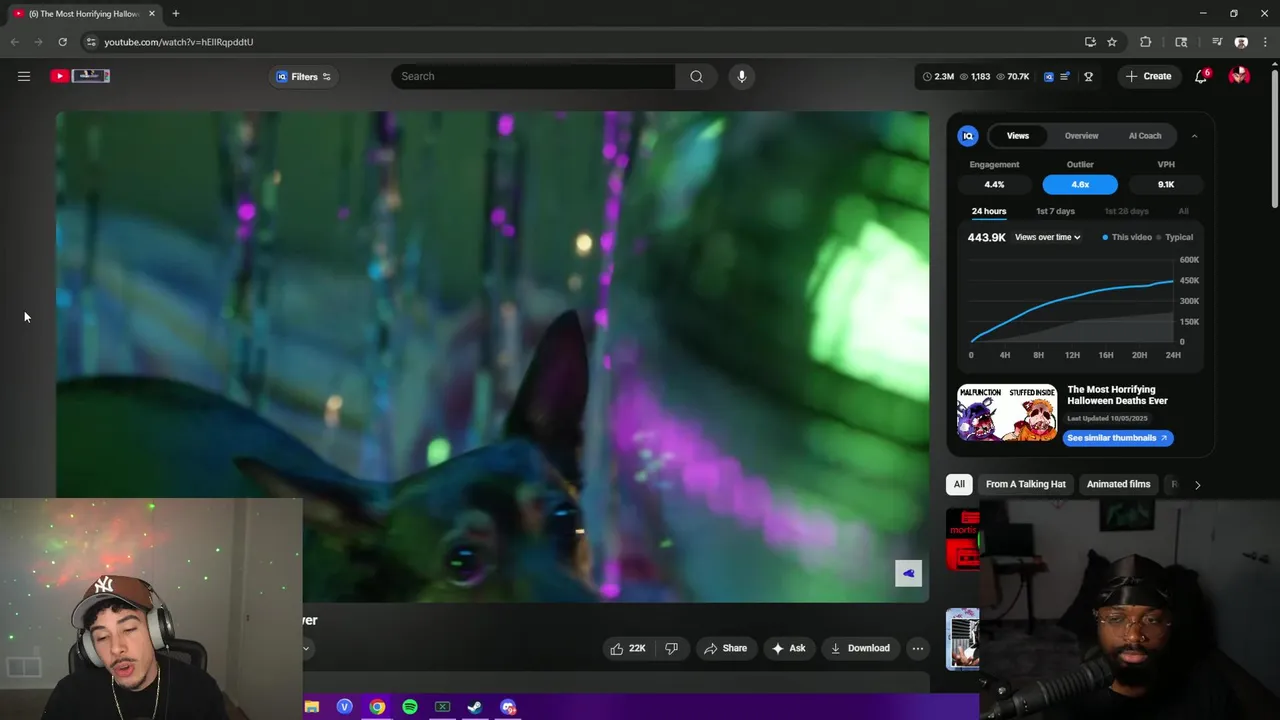1280x720 pixels.
Task: Select the 1st 7 days range tab
Action: [x=1055, y=211]
